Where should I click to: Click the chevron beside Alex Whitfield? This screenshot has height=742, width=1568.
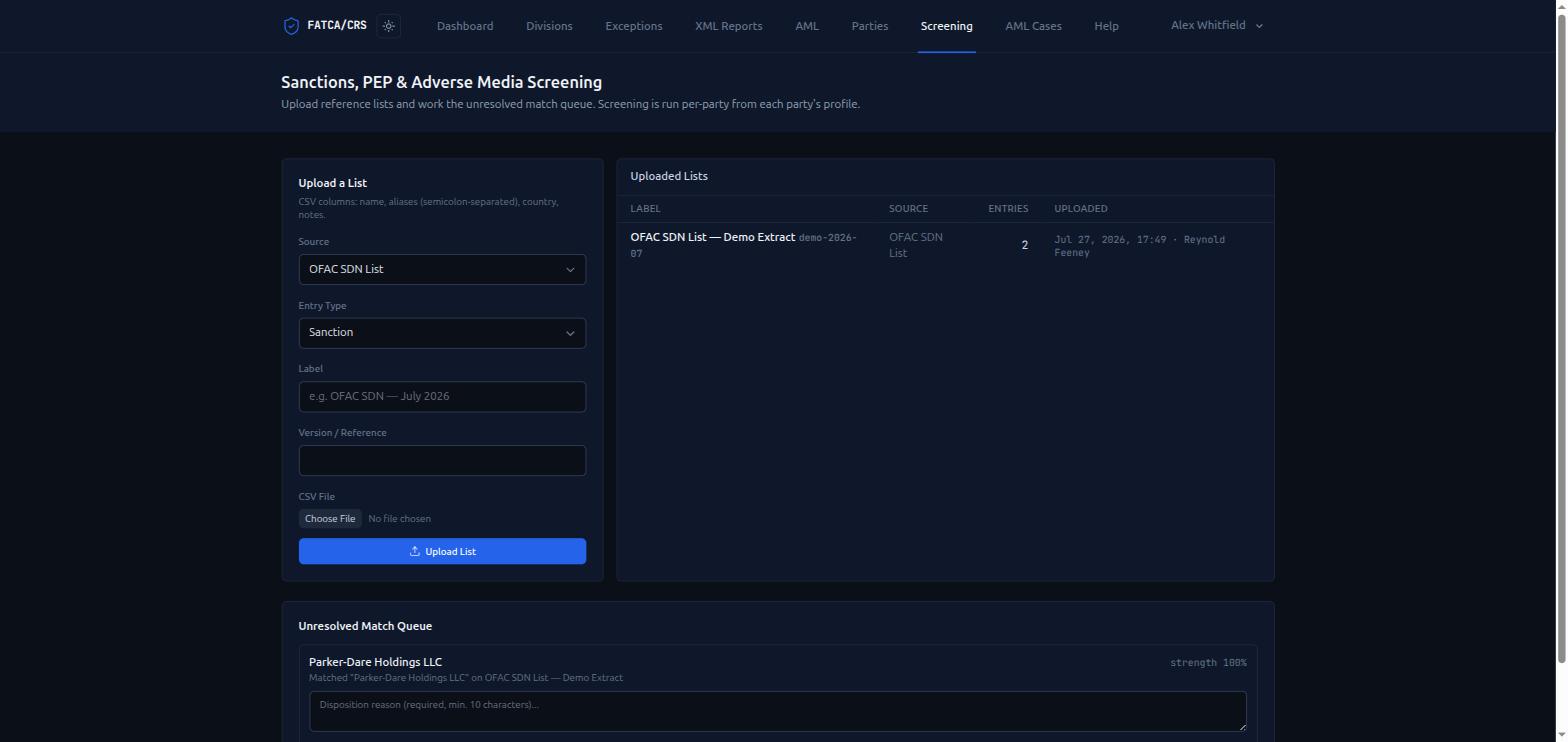(x=1259, y=26)
